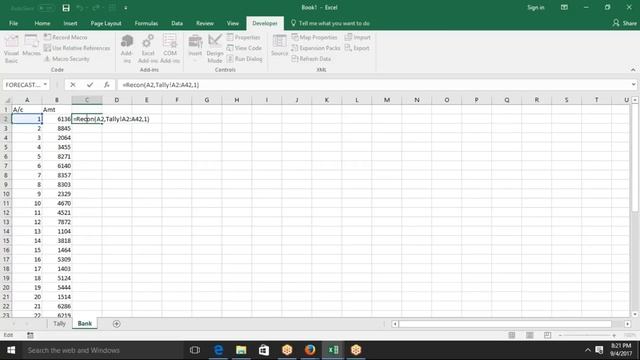Click the Search the web and Windows box
This screenshot has width=640, height=360.
103,350
